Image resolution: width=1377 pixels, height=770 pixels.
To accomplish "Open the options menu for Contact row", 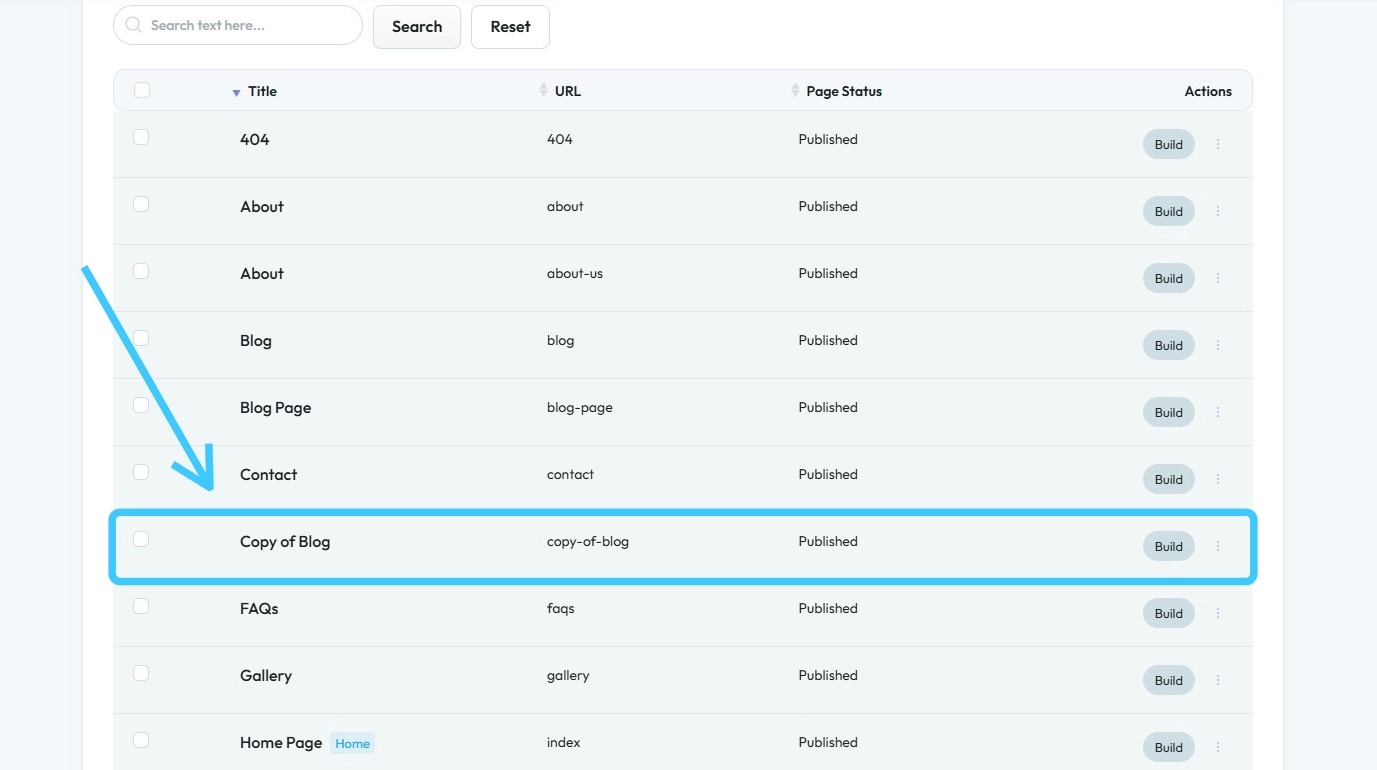I will pos(1218,479).
